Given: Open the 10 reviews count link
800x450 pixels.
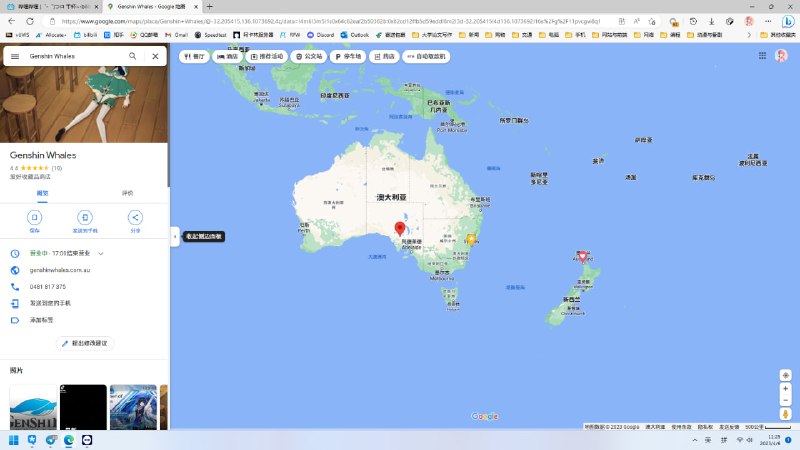Looking at the screenshot, I should coord(56,168).
